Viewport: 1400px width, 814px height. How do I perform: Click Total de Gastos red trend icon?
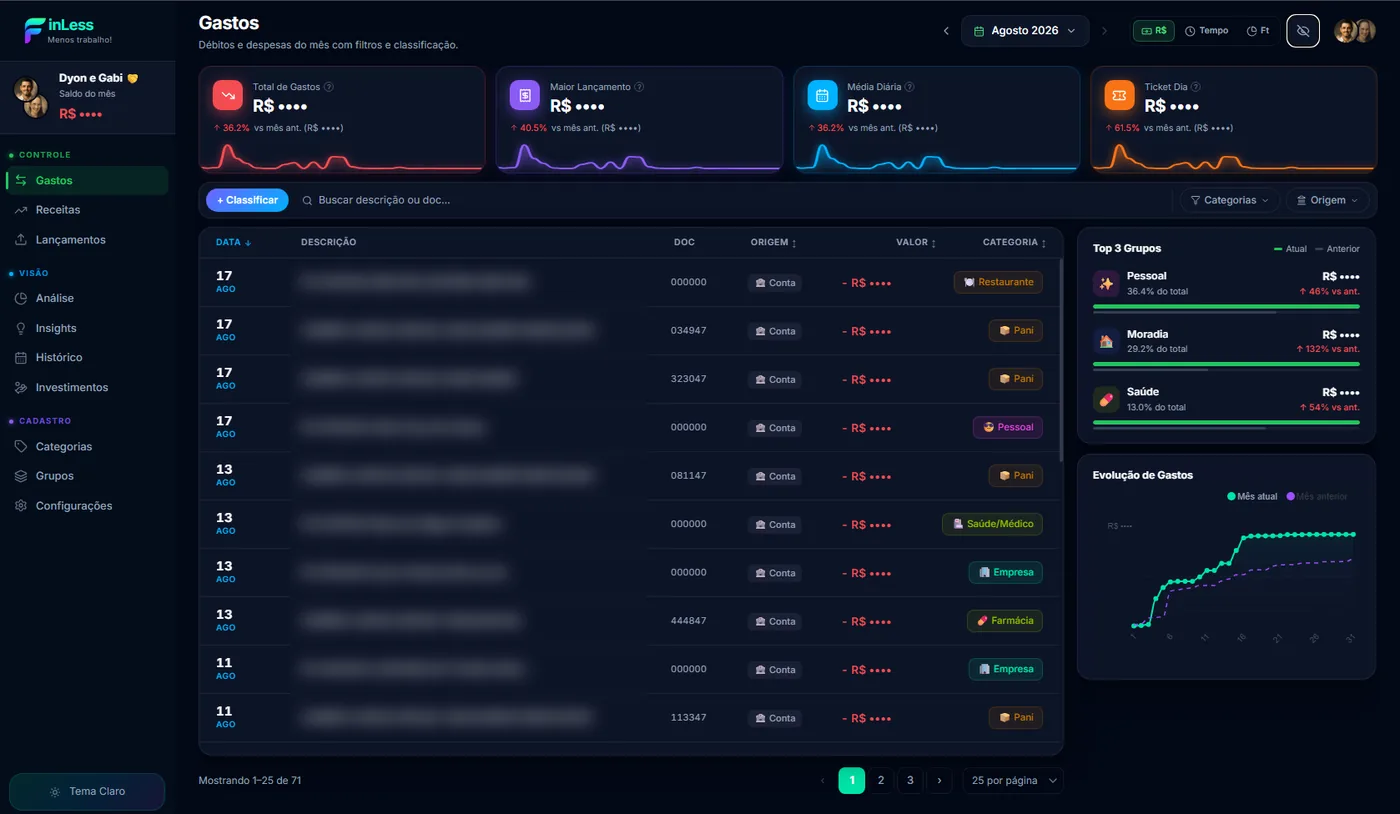pos(228,95)
